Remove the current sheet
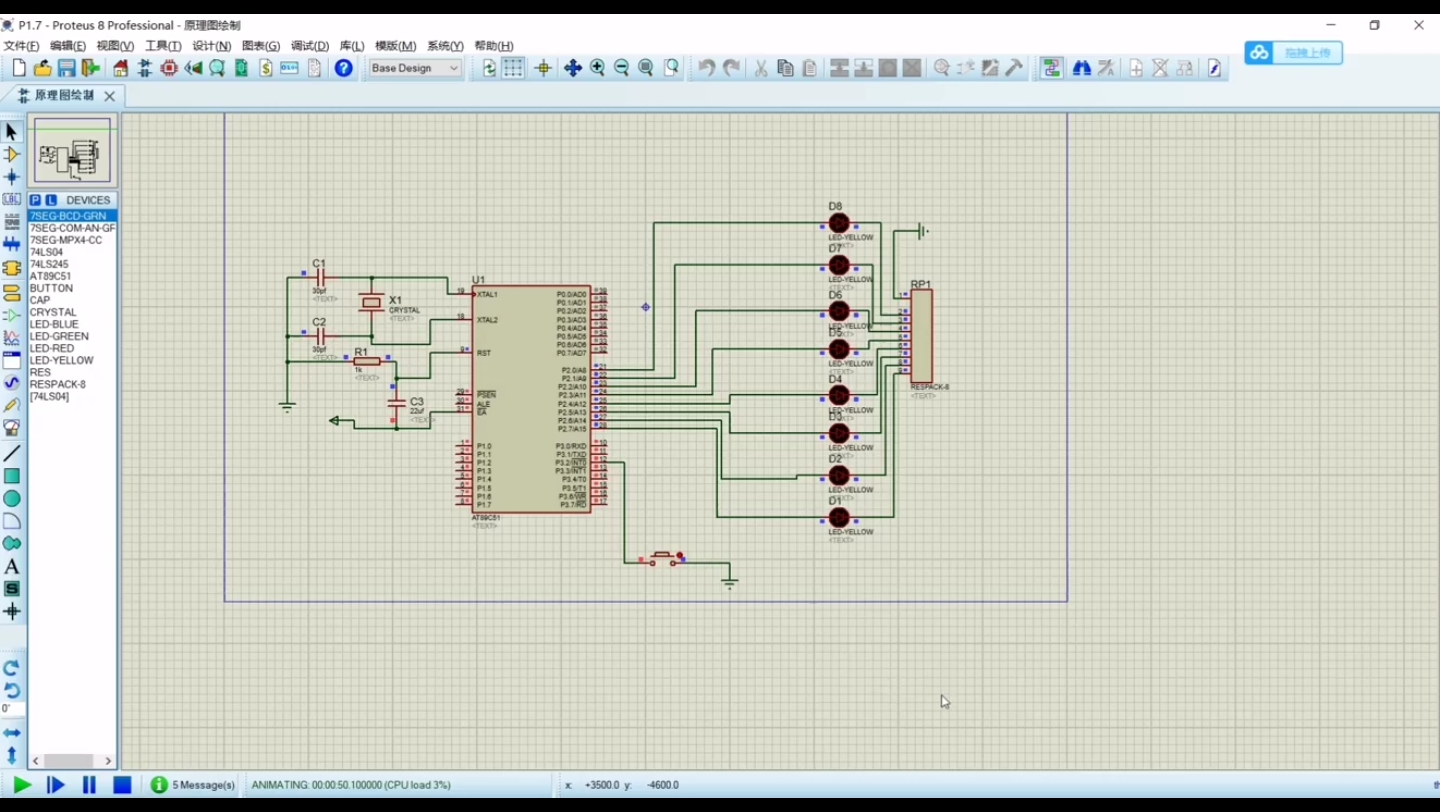The image size is (1440, 812). (1160, 68)
